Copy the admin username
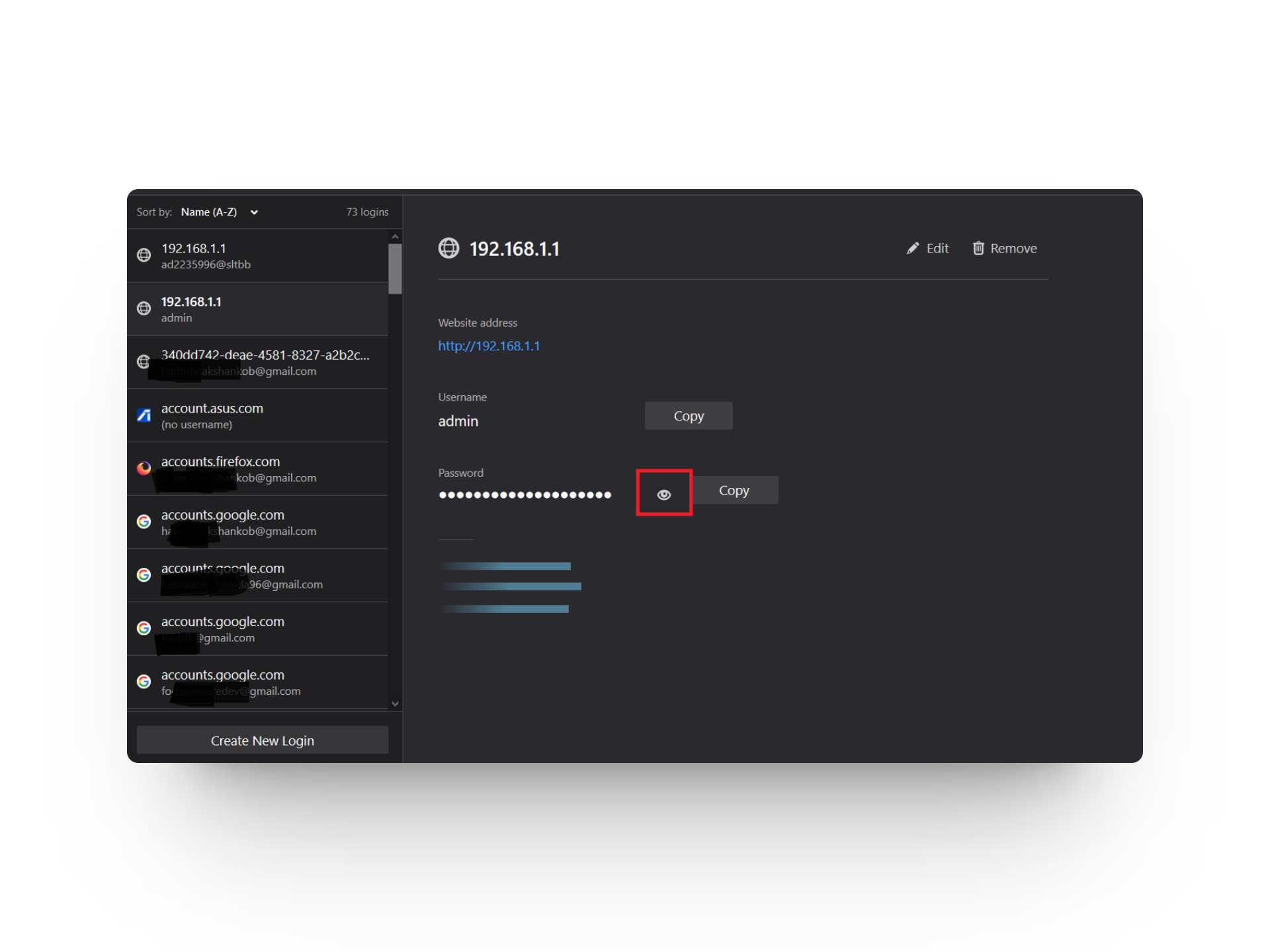 (x=688, y=416)
